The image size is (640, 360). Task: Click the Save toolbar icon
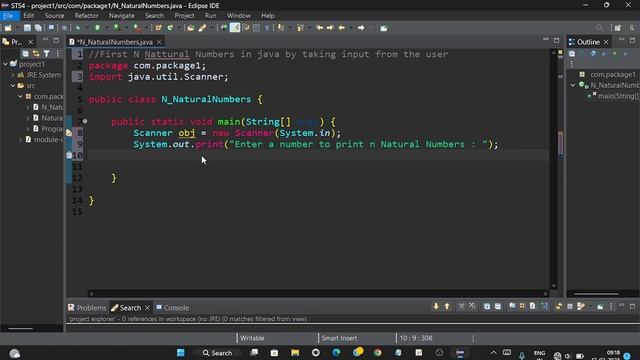[27, 28]
